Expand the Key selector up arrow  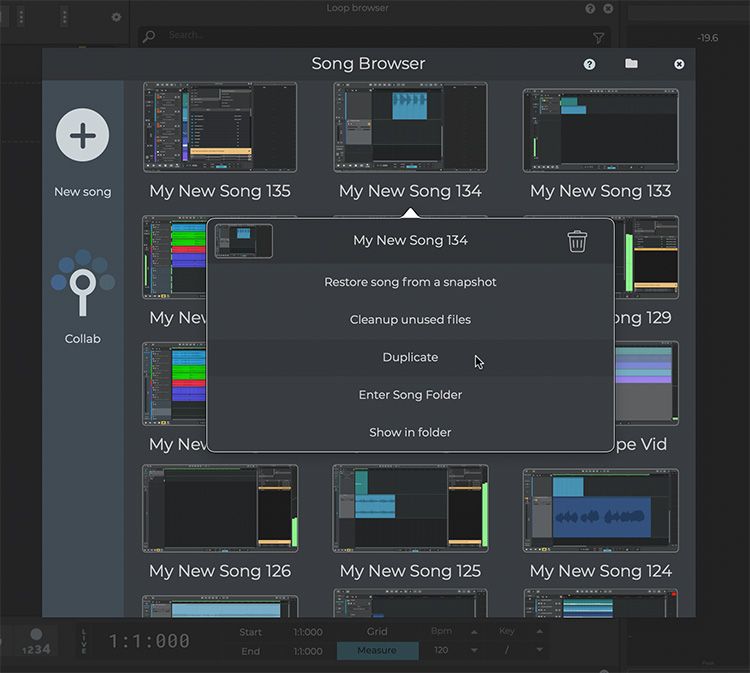coord(541,632)
